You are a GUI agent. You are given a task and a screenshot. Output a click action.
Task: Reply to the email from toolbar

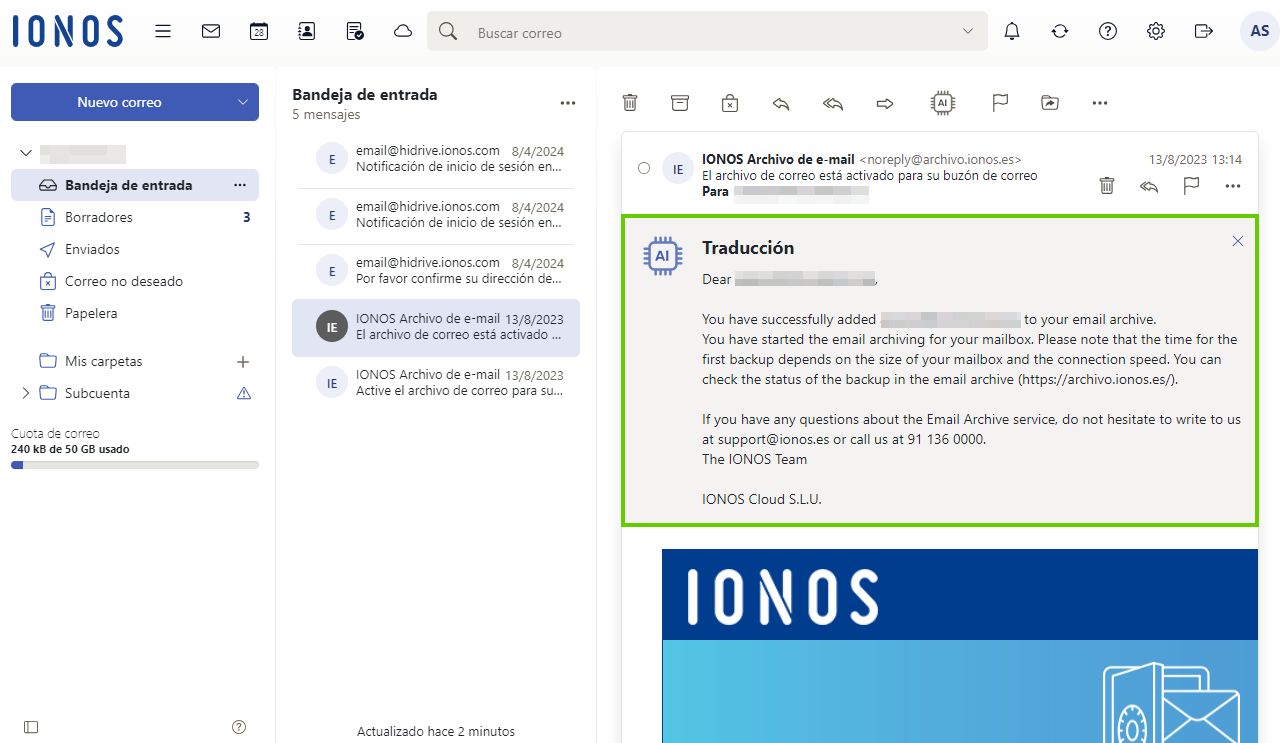[x=781, y=102]
